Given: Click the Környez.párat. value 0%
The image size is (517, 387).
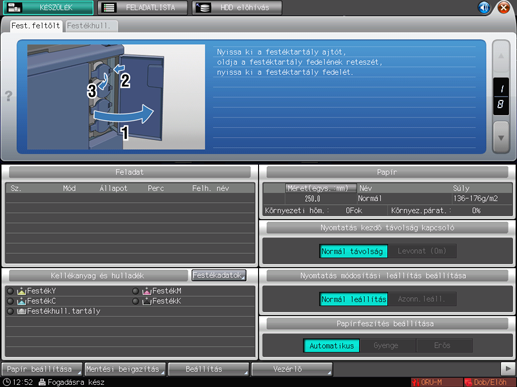Looking at the screenshot, I should tap(476, 211).
